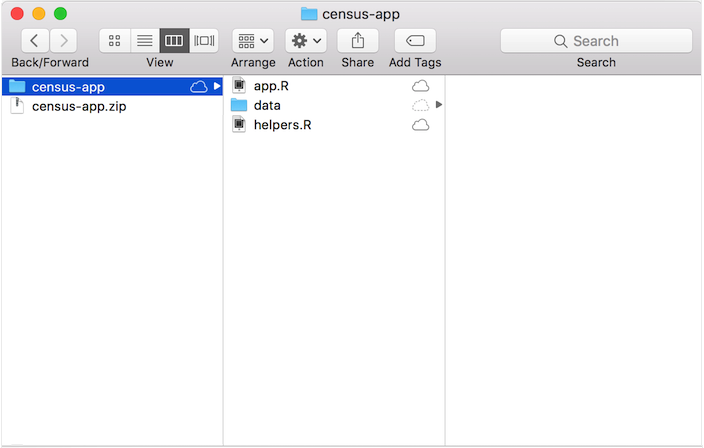Viewport: 704px width, 448px height.
Task: Switch to Cover Flow view
Action: [204, 41]
